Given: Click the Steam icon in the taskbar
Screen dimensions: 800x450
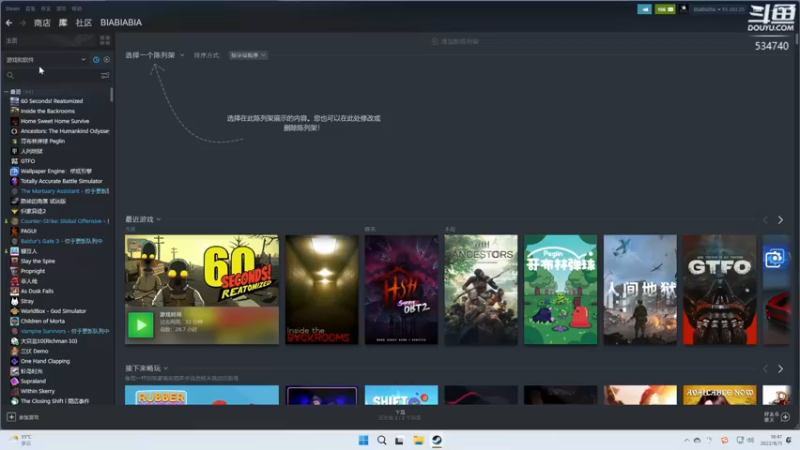Looking at the screenshot, I should click(437, 440).
